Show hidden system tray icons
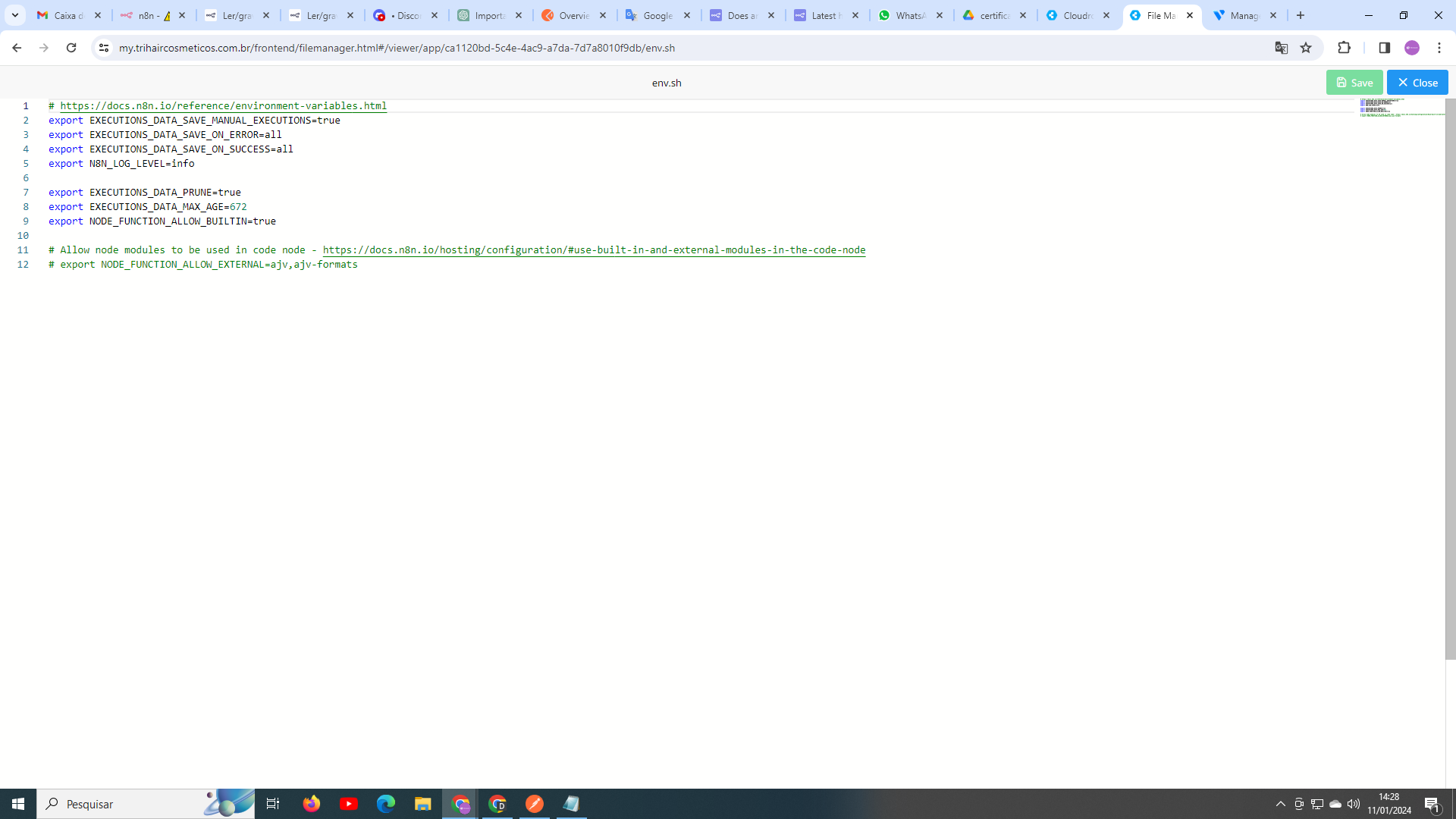The image size is (1456, 819). pyautogui.click(x=1281, y=804)
